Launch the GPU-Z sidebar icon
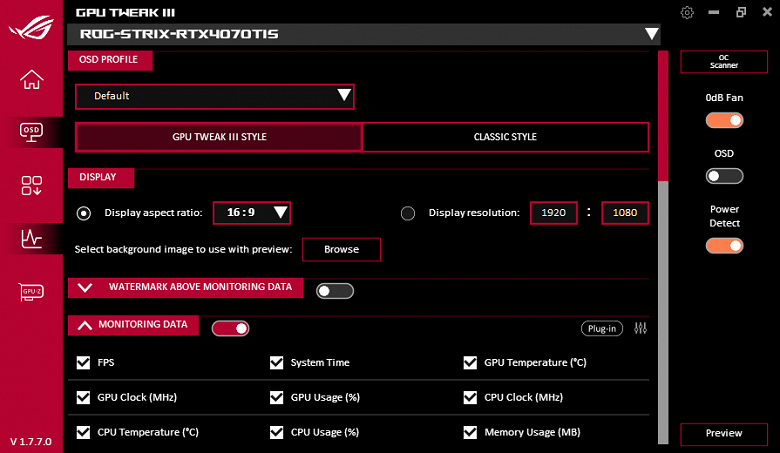This screenshot has height=453, width=780. [32, 291]
